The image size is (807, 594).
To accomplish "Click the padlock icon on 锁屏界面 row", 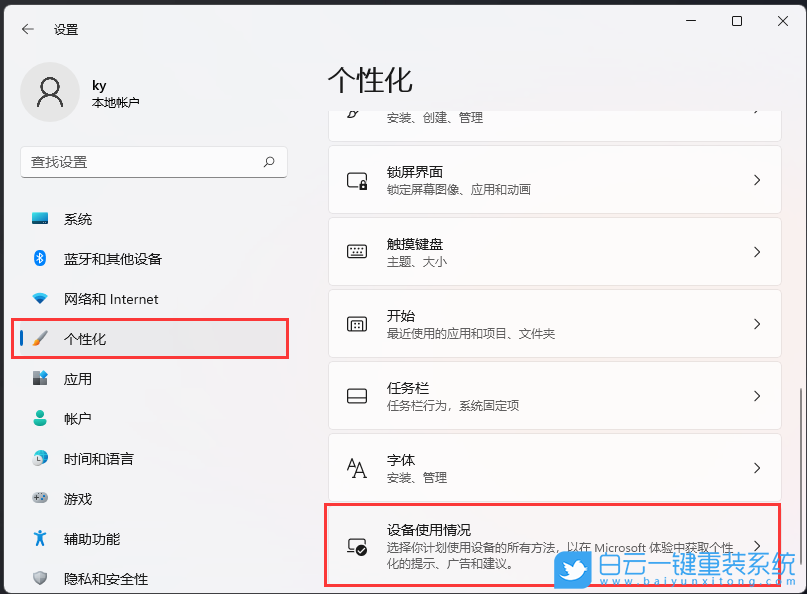I will point(357,180).
